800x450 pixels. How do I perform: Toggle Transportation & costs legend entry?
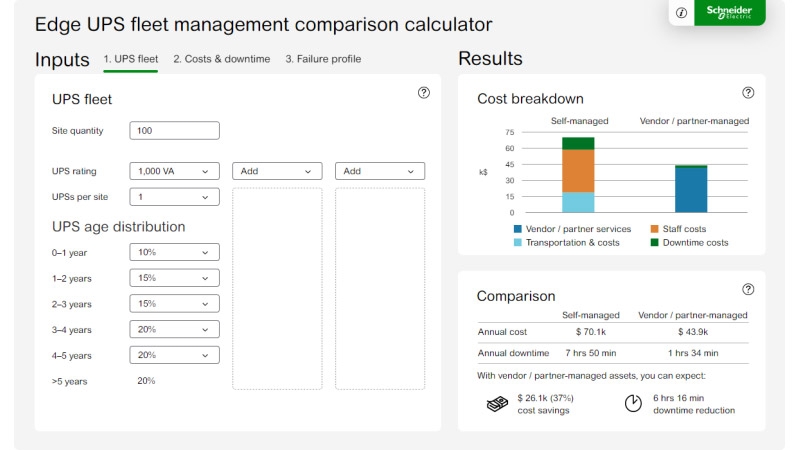tap(565, 242)
